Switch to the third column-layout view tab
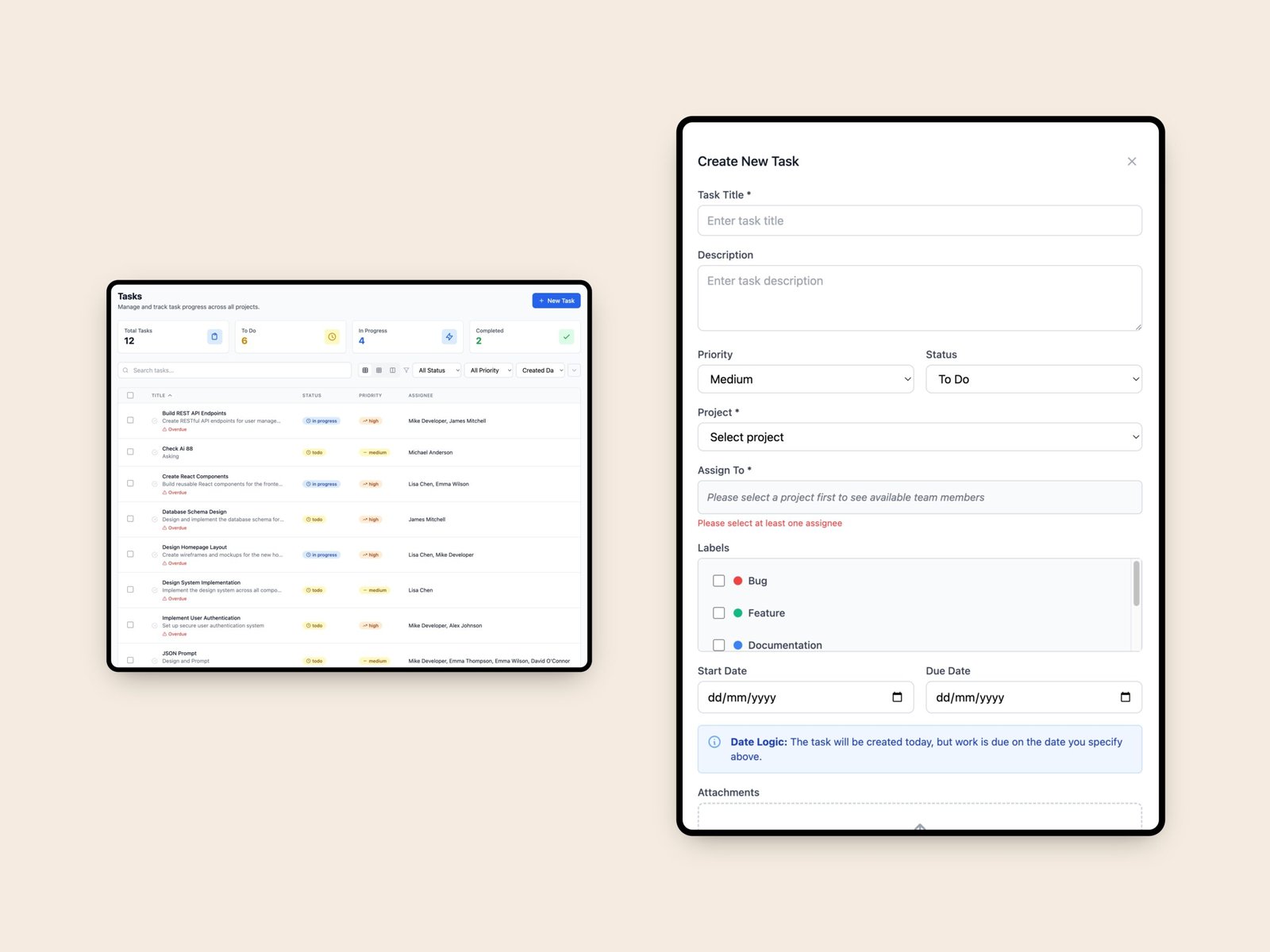Viewport: 1270px width, 952px height. click(392, 370)
